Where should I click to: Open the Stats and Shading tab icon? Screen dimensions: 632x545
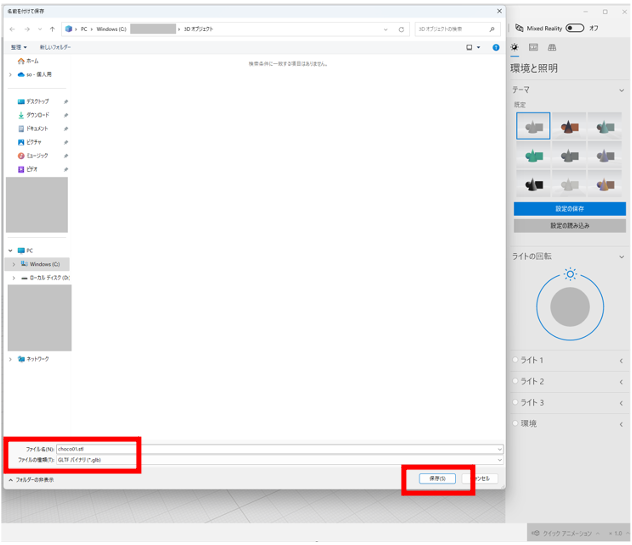[x=533, y=48]
